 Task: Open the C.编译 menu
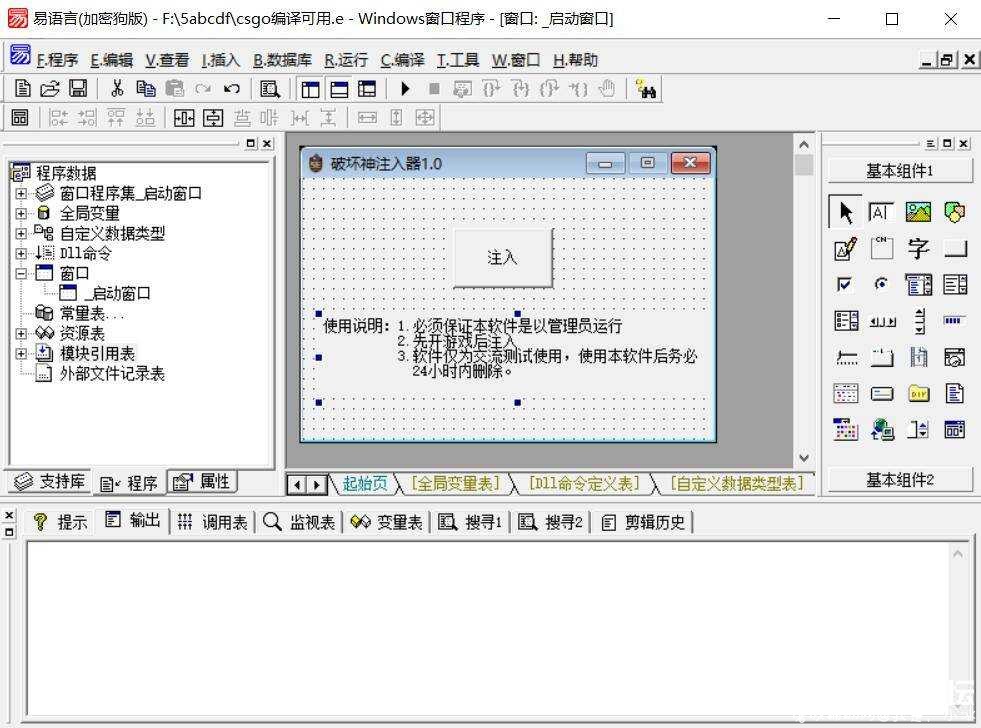(x=402, y=60)
